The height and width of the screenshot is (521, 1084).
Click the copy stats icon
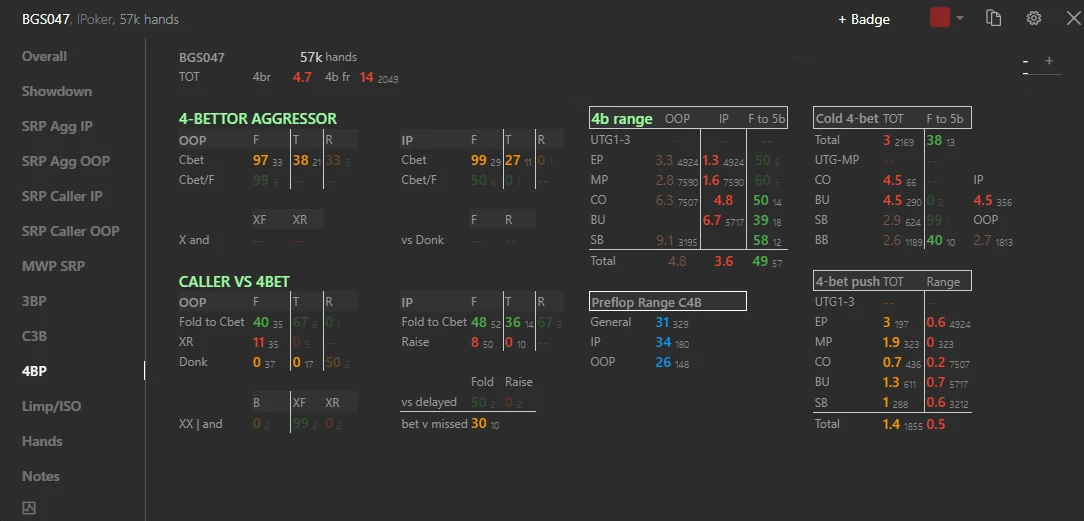click(x=993, y=19)
